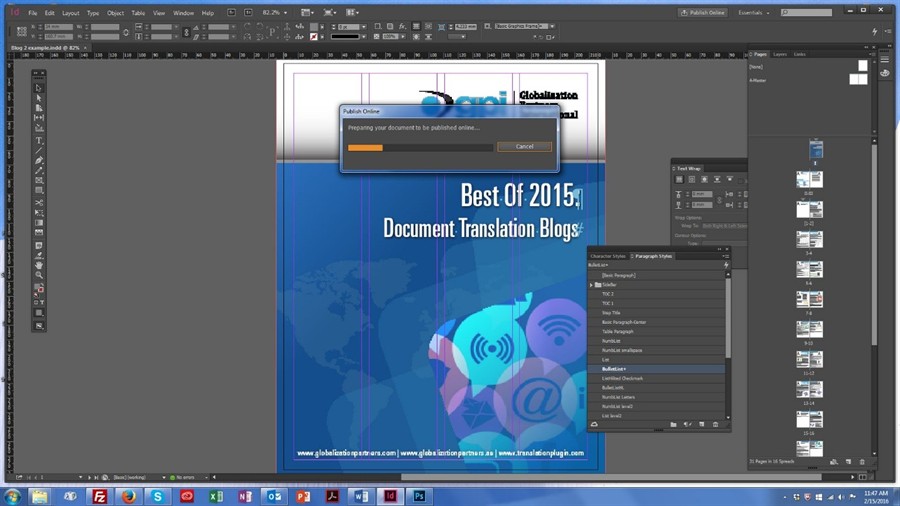The width and height of the screenshot is (900, 506).
Task: Open the Paragraph Styles panel menu
Action: pos(726,256)
